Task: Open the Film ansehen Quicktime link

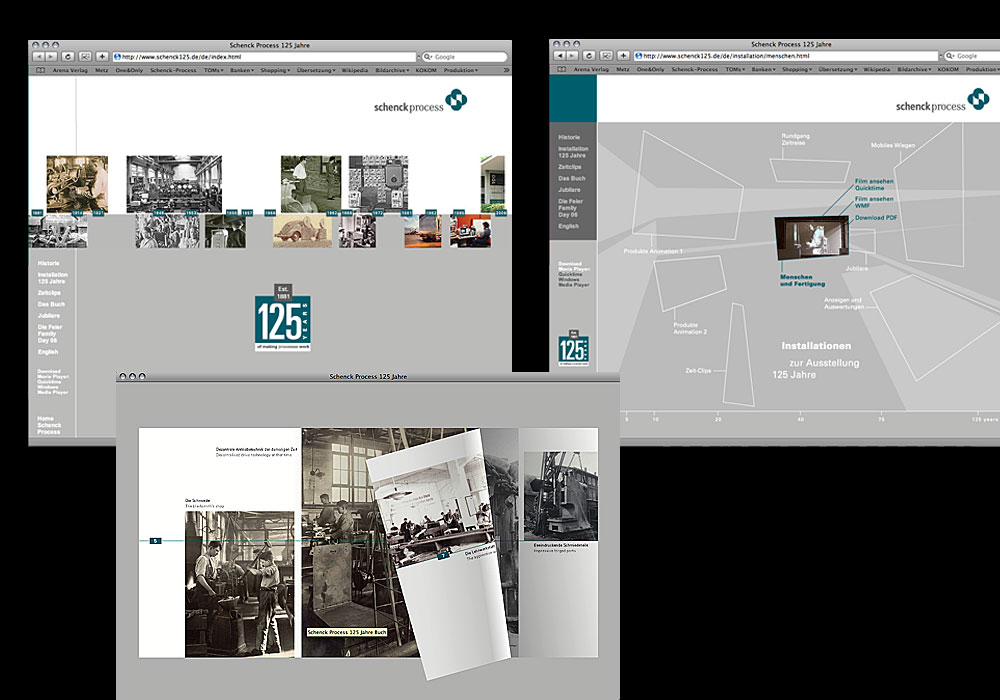Action: click(874, 184)
